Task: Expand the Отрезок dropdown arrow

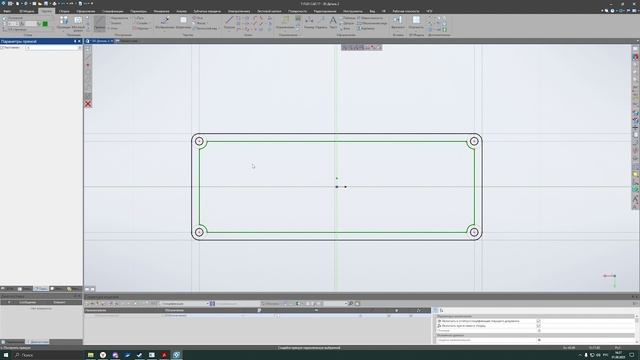Action: pyautogui.click(x=229, y=31)
